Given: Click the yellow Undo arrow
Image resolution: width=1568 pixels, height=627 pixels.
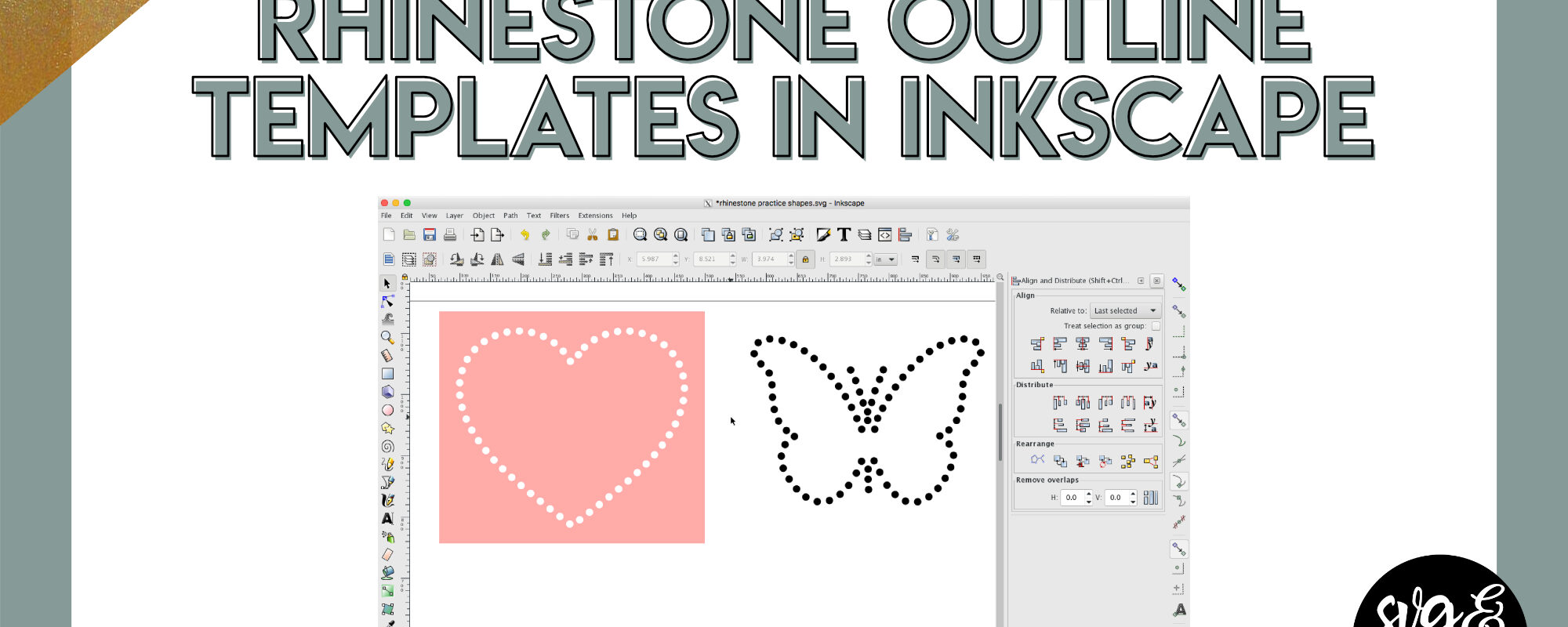Looking at the screenshot, I should [x=524, y=234].
